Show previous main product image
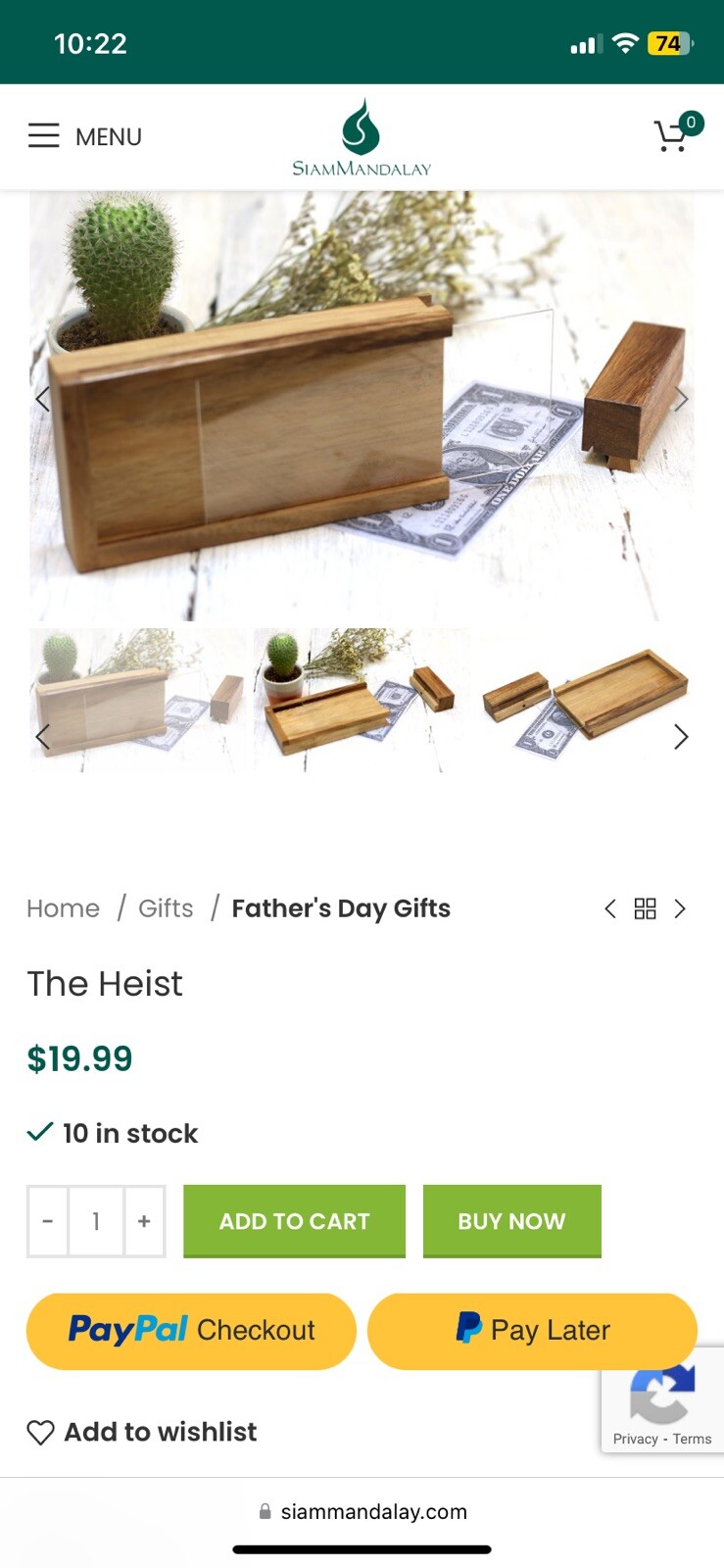724x1568 pixels. click(42, 399)
